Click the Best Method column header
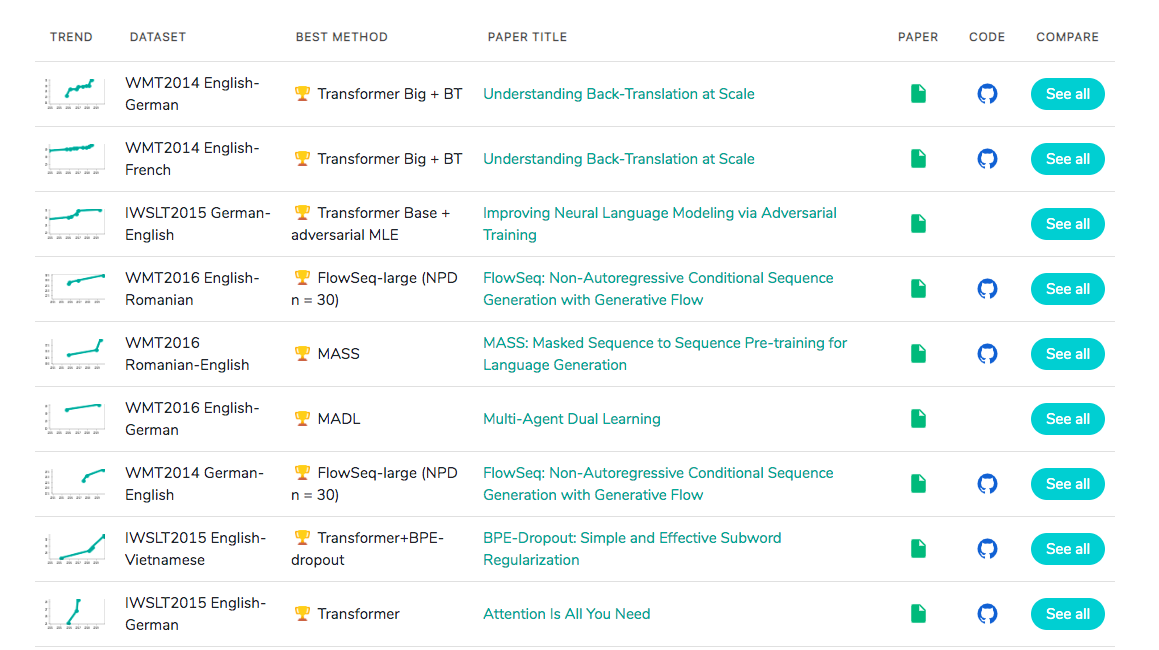 click(x=341, y=37)
